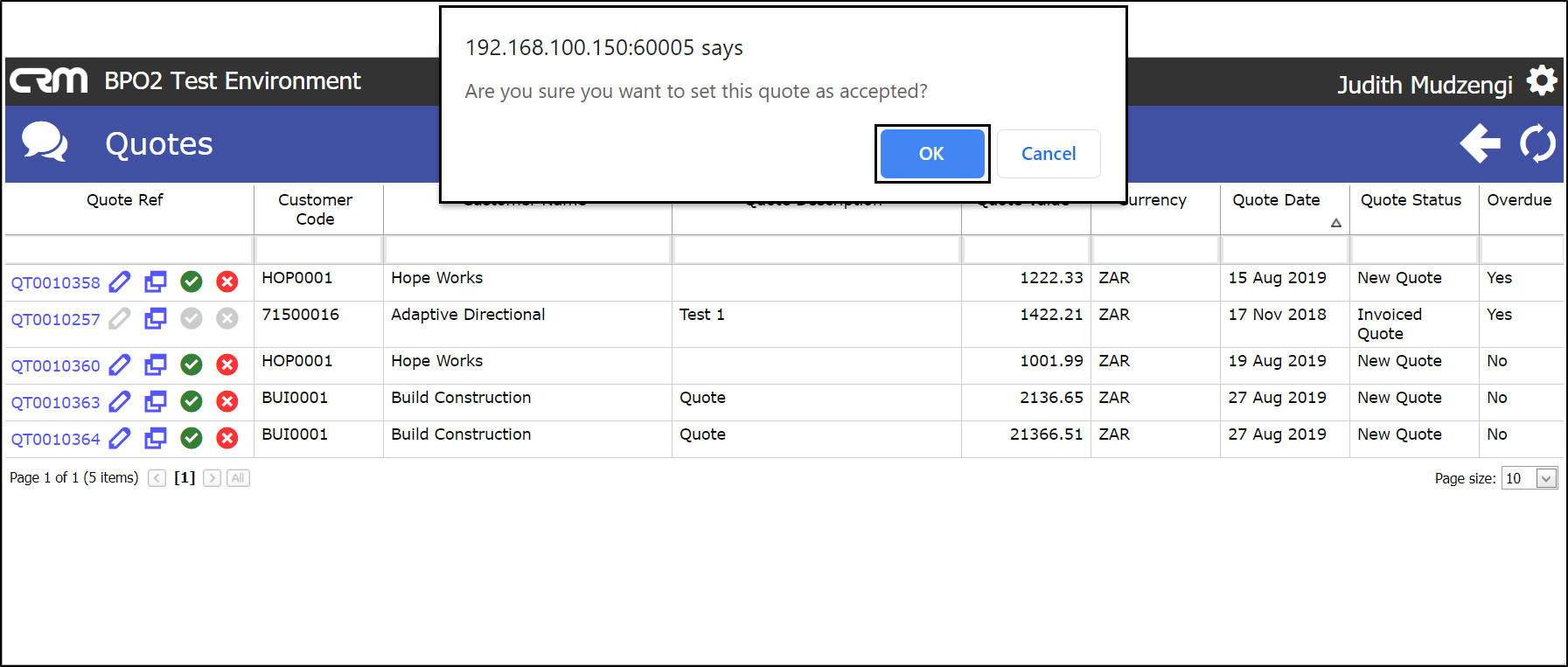
Task: Reject quote QT0010364 with red X icon
Action: point(227,438)
